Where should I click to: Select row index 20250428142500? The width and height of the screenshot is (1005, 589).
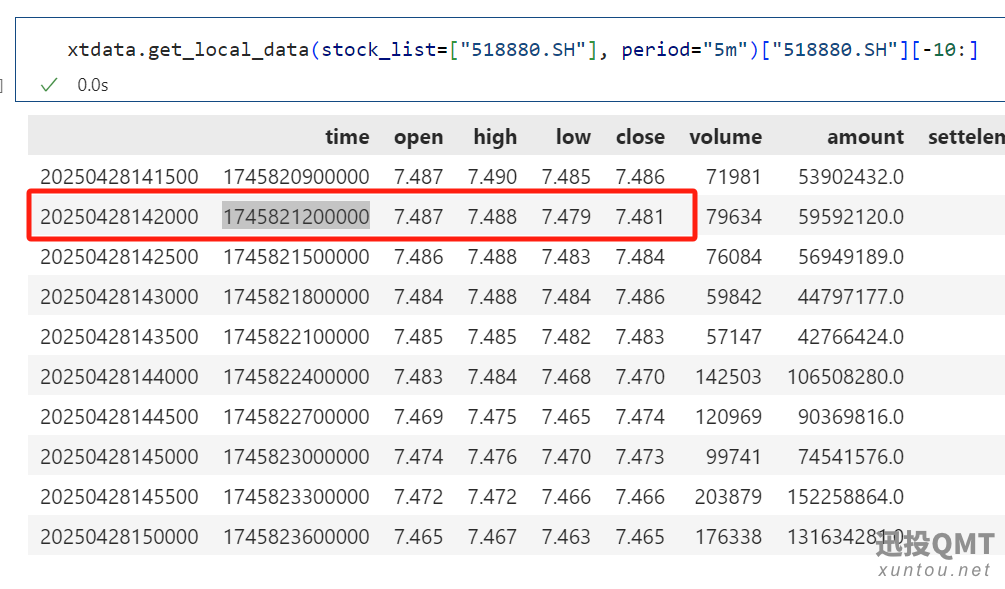tap(119, 257)
